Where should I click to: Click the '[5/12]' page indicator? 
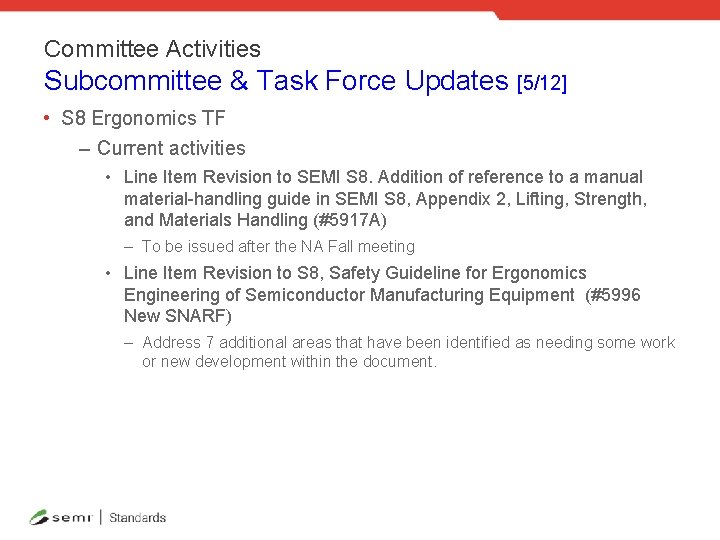tap(542, 83)
